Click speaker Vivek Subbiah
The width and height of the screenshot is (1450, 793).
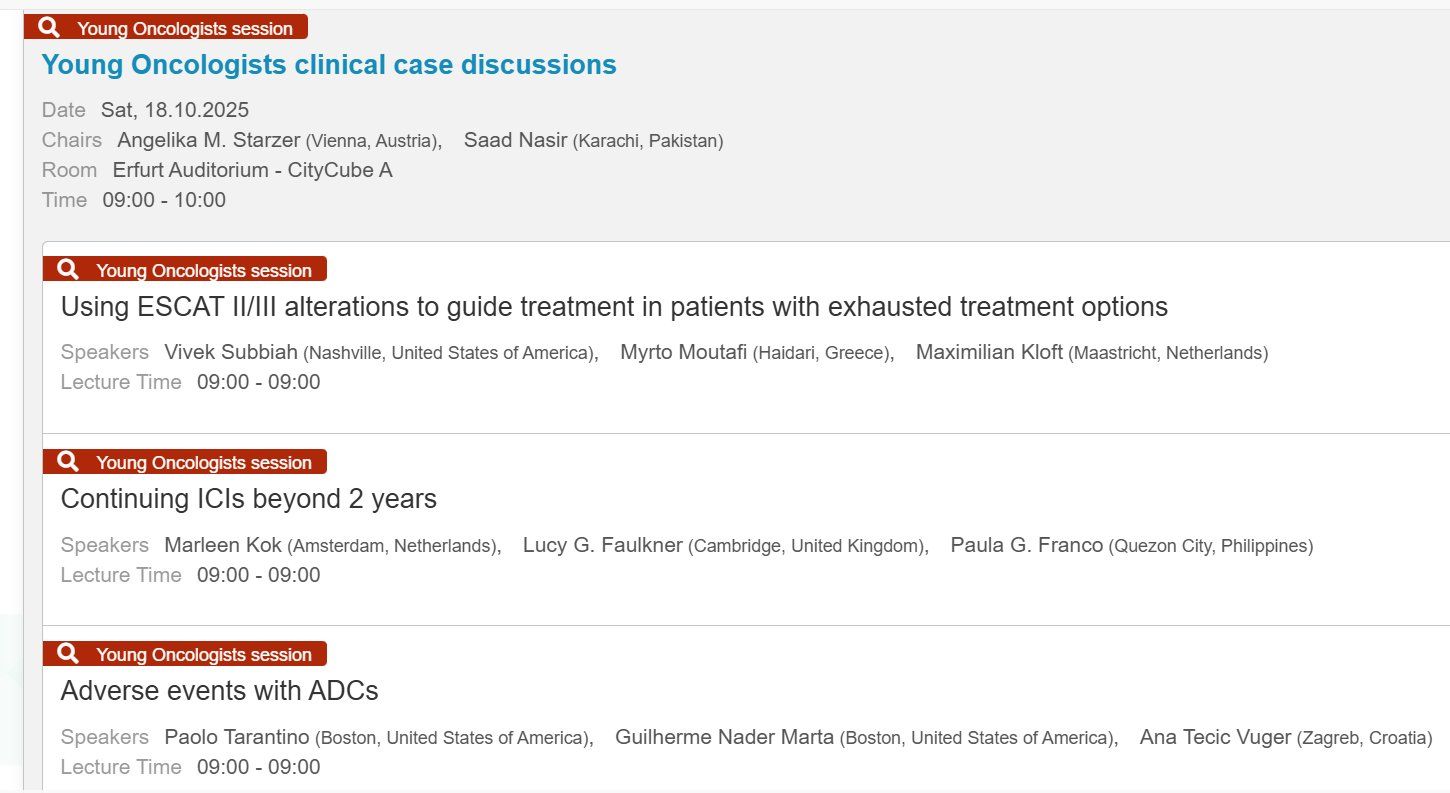[231, 352]
